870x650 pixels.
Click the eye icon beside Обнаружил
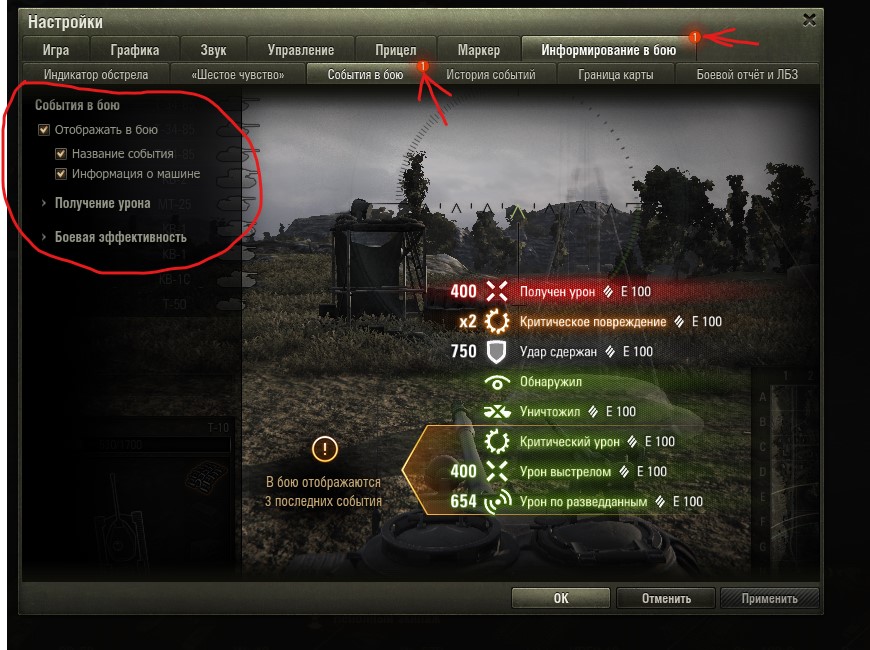[x=497, y=382]
